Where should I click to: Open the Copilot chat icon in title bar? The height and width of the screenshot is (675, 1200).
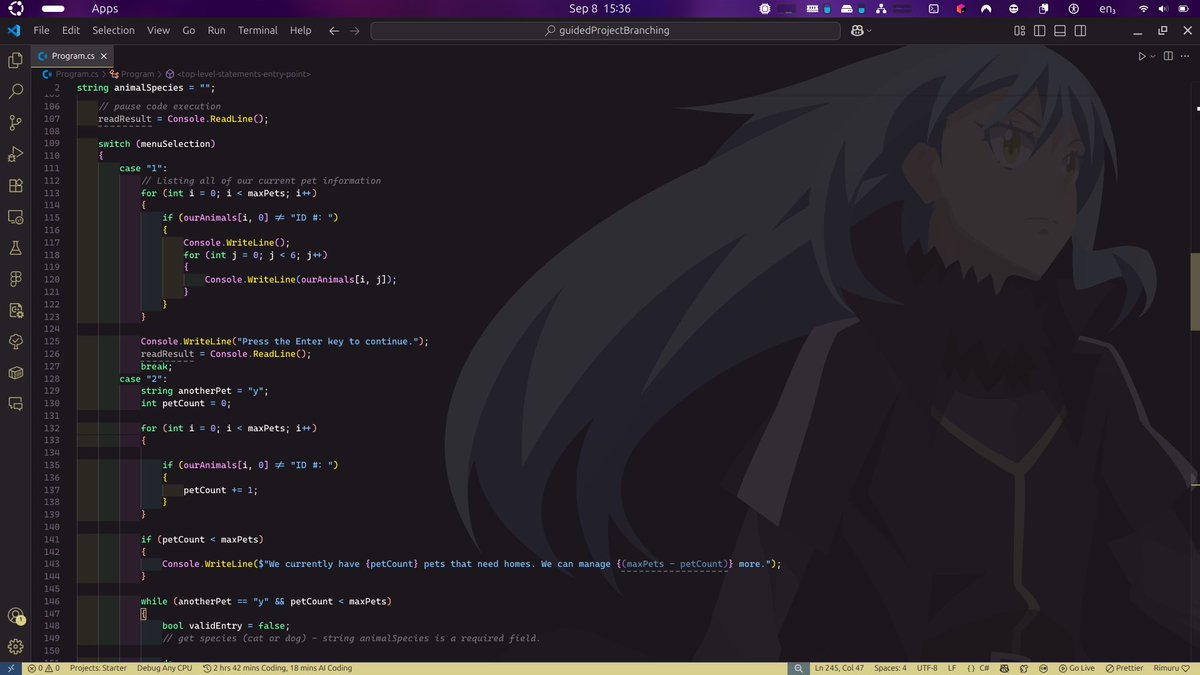click(857, 30)
